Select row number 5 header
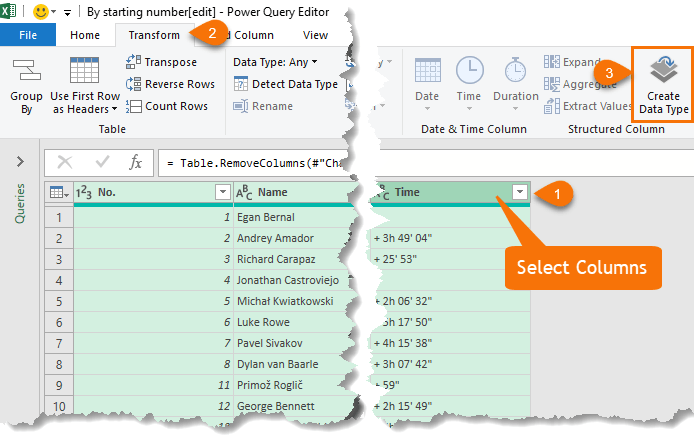Viewport: 694px width, 435px height. tap(59, 301)
